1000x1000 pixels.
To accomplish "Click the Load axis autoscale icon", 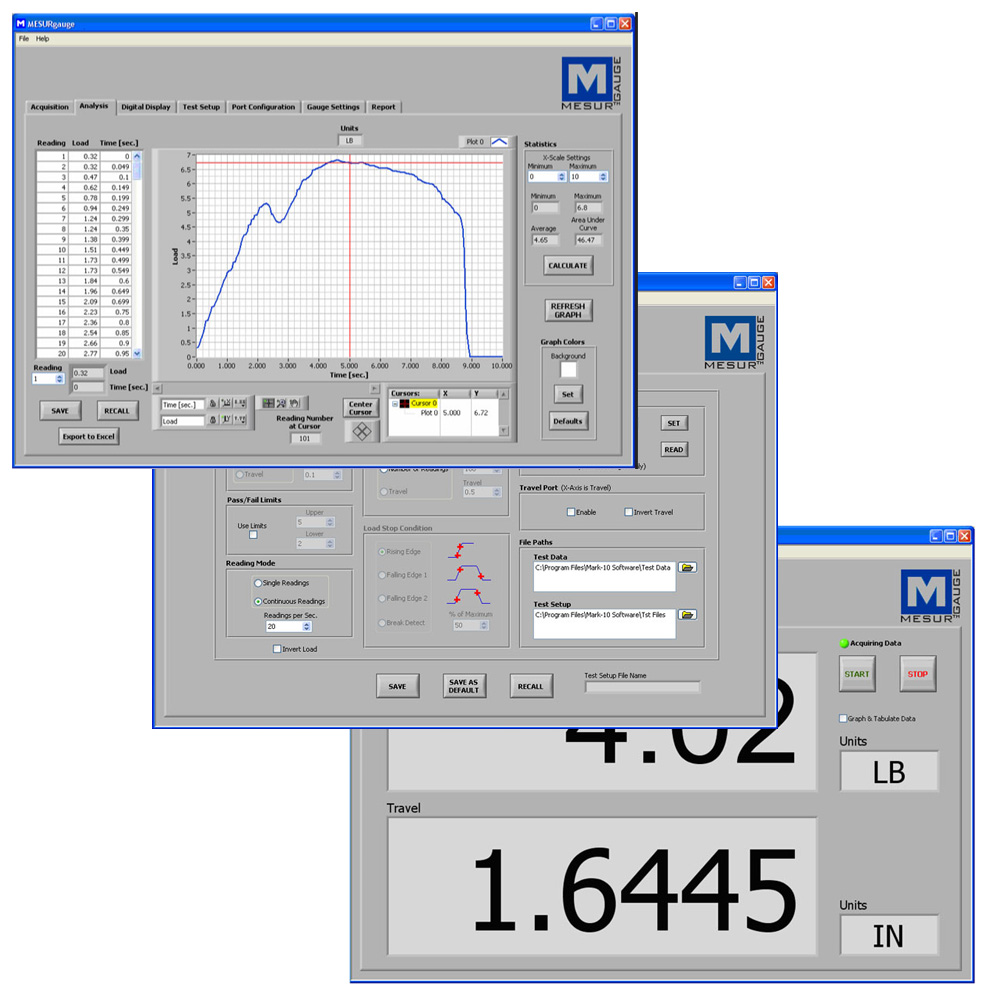I will [x=226, y=420].
